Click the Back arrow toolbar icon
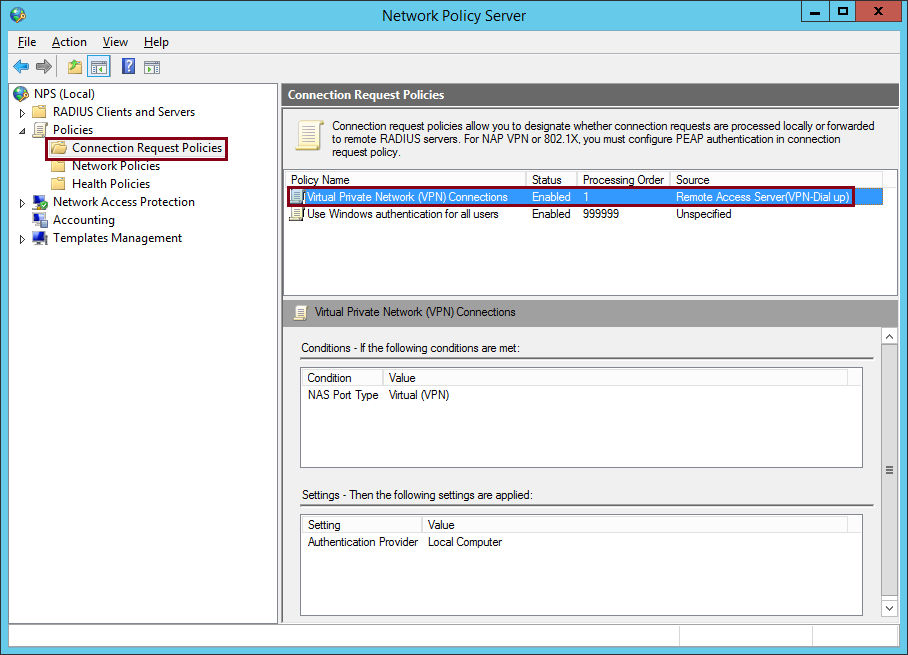The height and width of the screenshot is (655, 908). coord(20,67)
